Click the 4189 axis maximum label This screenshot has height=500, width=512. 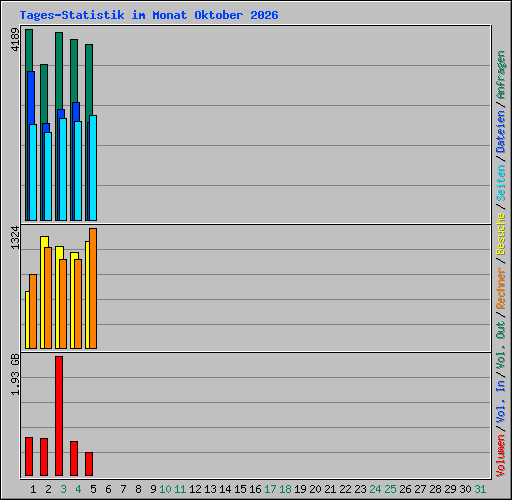pyautogui.click(x=15, y=40)
